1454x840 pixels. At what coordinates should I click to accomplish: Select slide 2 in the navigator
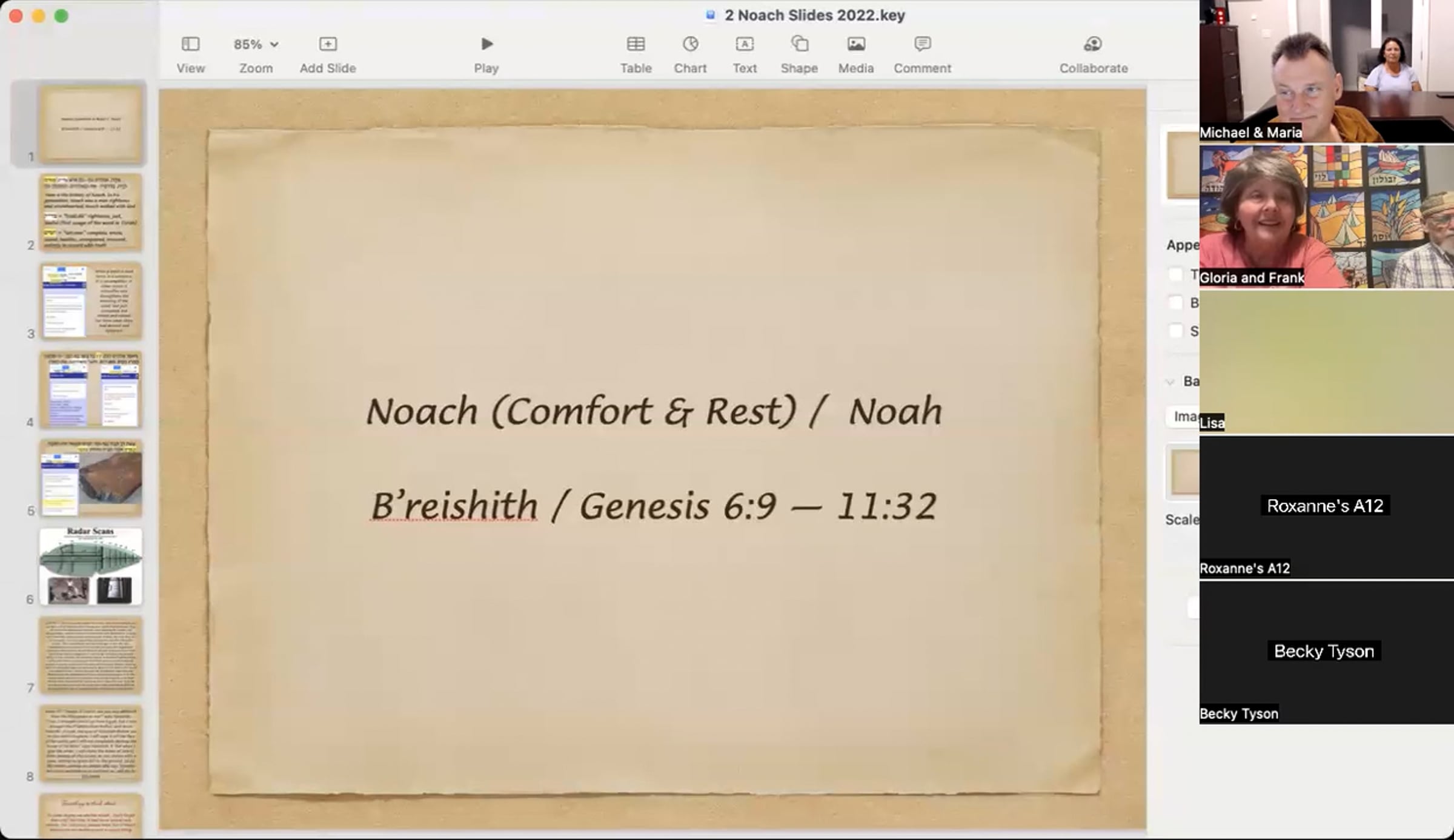pos(91,213)
